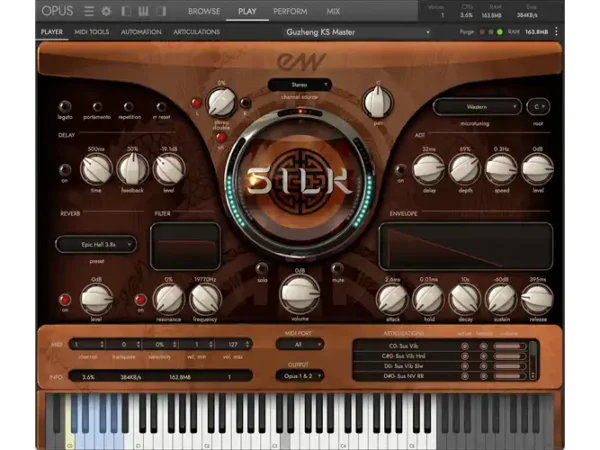Screen dimensions: 600x450
Task: Toggle the stereo double on button
Action: tap(221, 137)
